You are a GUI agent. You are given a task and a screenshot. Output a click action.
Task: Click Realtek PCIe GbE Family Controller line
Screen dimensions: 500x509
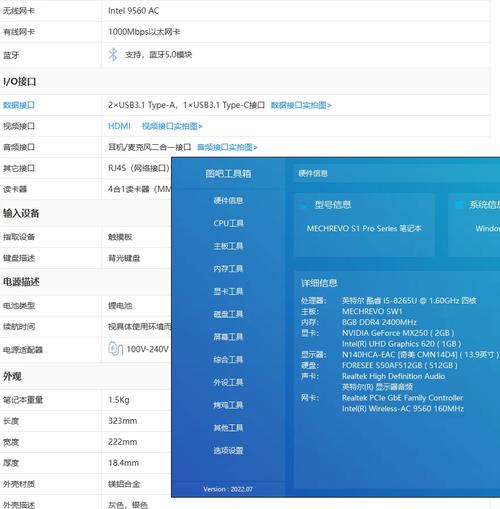402,398
